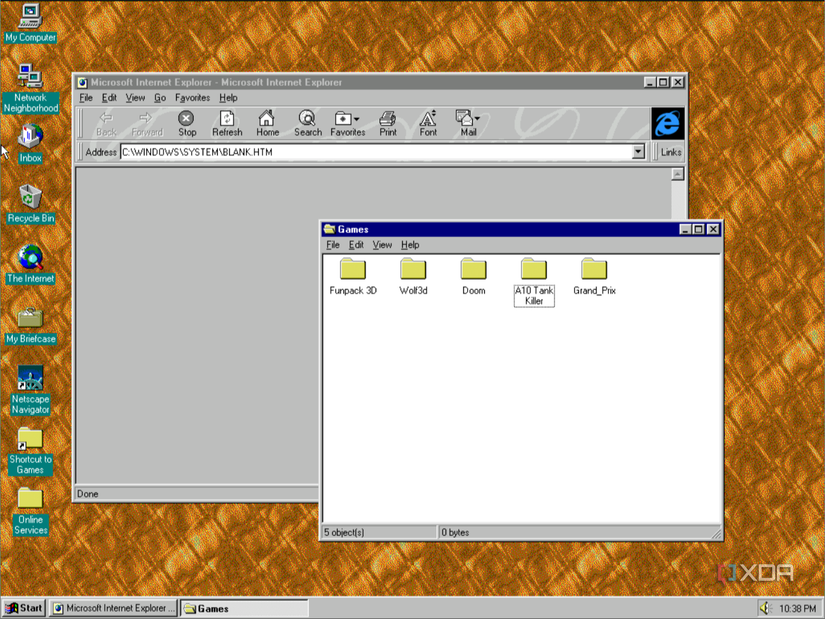Expand the Address bar history dropdown
Image resolution: width=825 pixels, height=619 pixels.
click(x=638, y=152)
